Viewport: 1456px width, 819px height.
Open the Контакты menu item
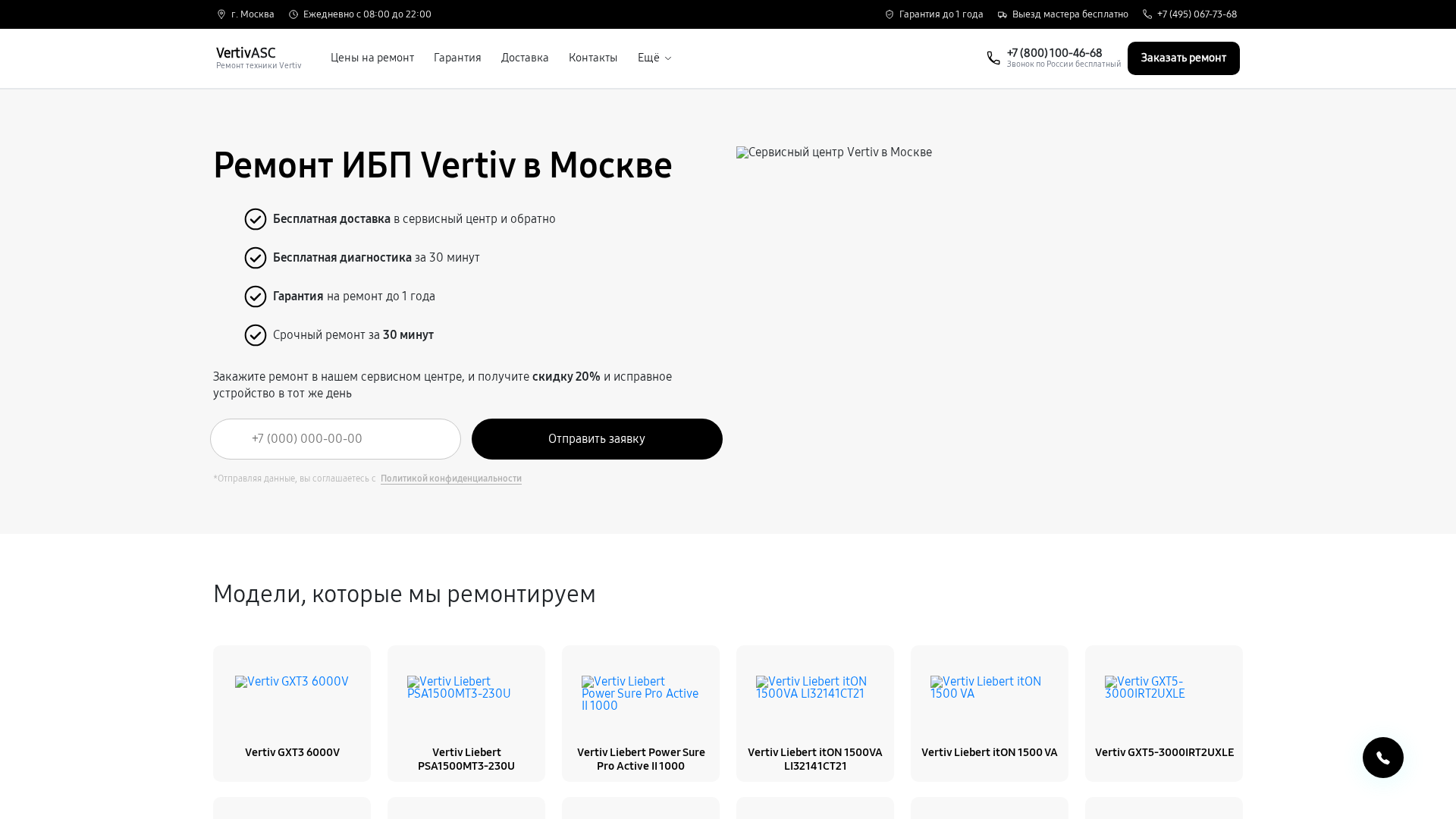[593, 58]
